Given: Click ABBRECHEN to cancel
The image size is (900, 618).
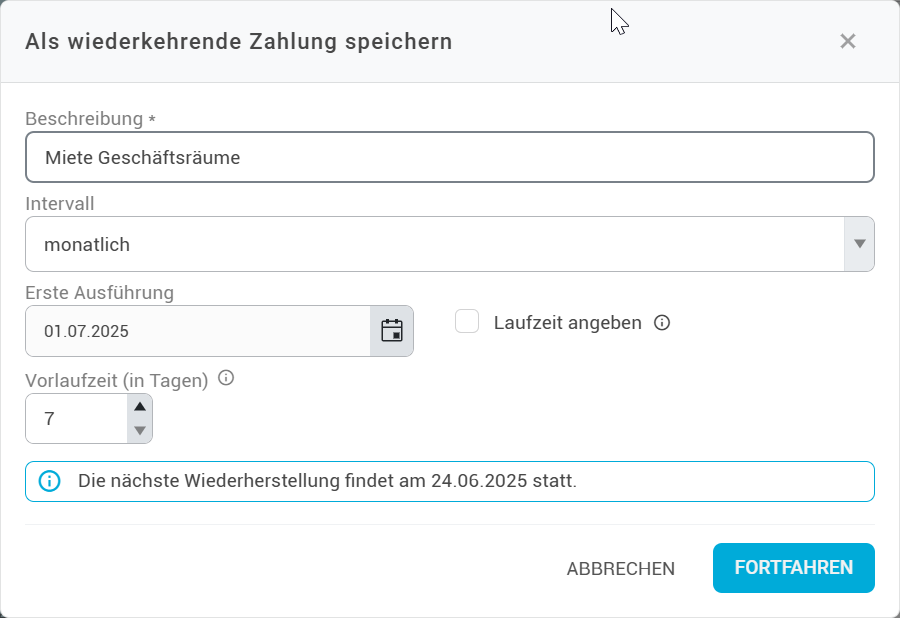Looking at the screenshot, I should coord(620,568).
